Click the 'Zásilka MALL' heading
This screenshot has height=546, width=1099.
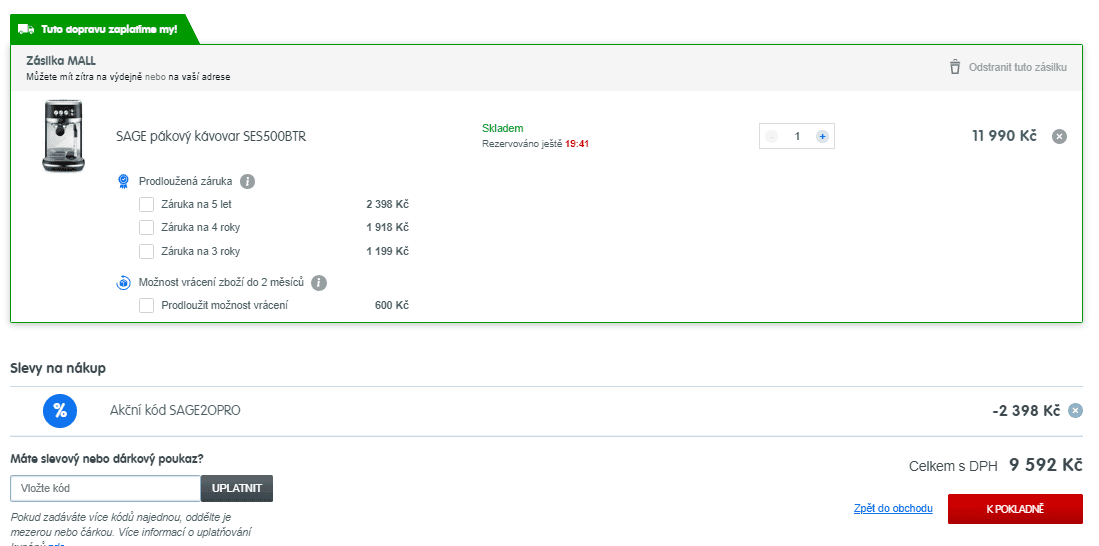pyautogui.click(x=61, y=61)
